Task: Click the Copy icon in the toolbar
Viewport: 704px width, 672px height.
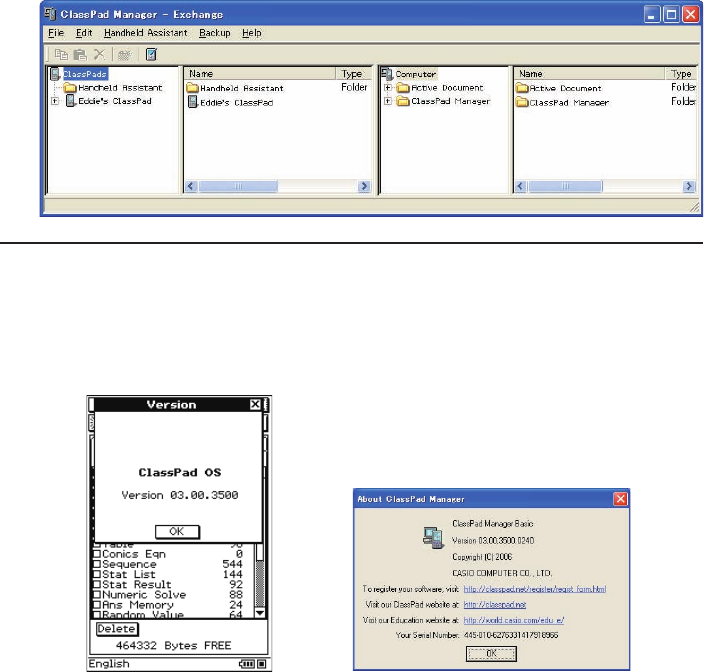Action: [61, 55]
